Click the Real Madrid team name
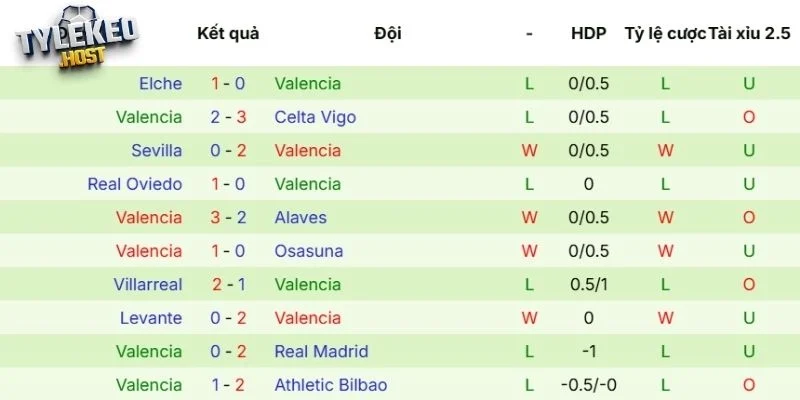 click(321, 351)
